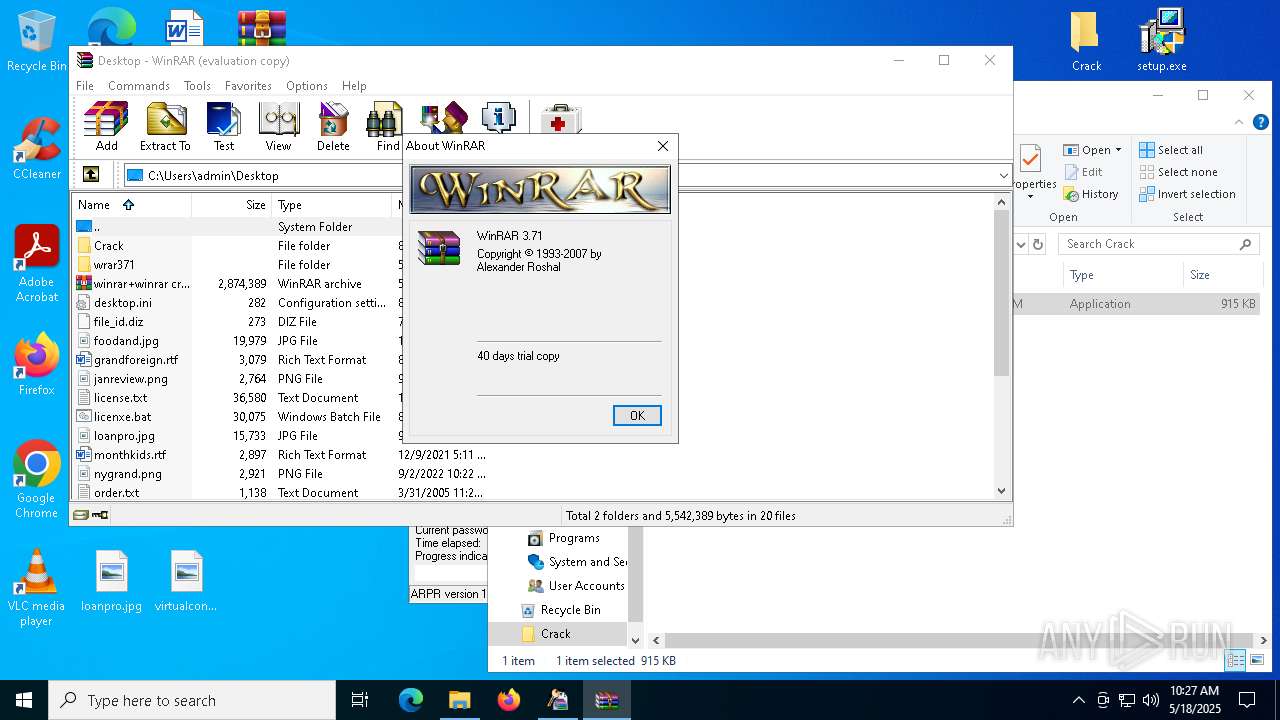This screenshot has width=1280, height=720.
Task: Click Invert selection in Explorer ribbon
Action: (x=1187, y=194)
